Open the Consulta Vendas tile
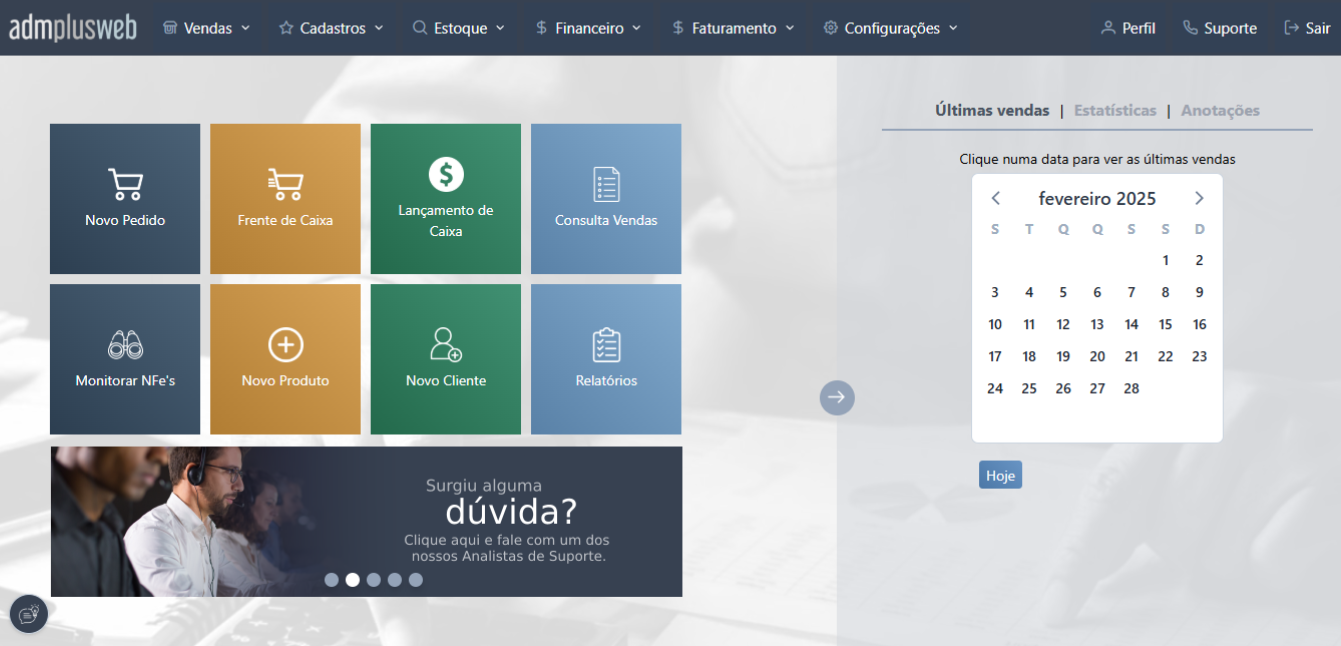 tap(606, 199)
